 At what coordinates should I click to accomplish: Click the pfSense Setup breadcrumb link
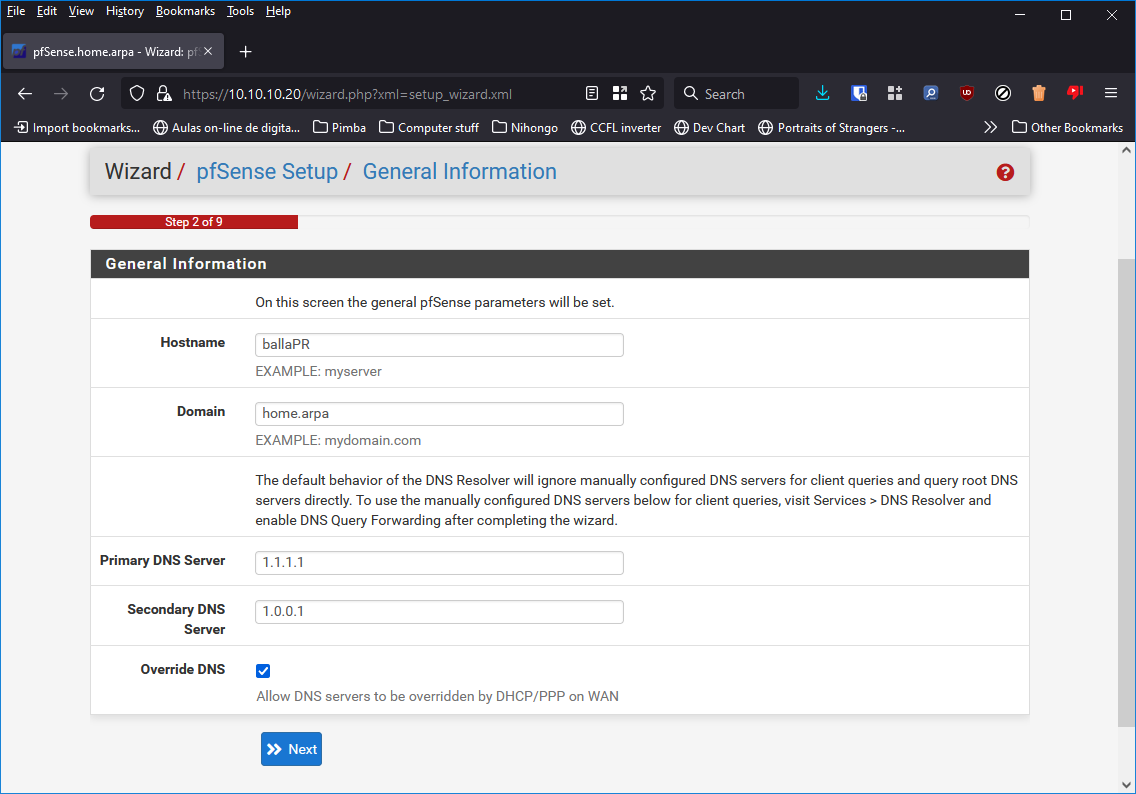267,172
